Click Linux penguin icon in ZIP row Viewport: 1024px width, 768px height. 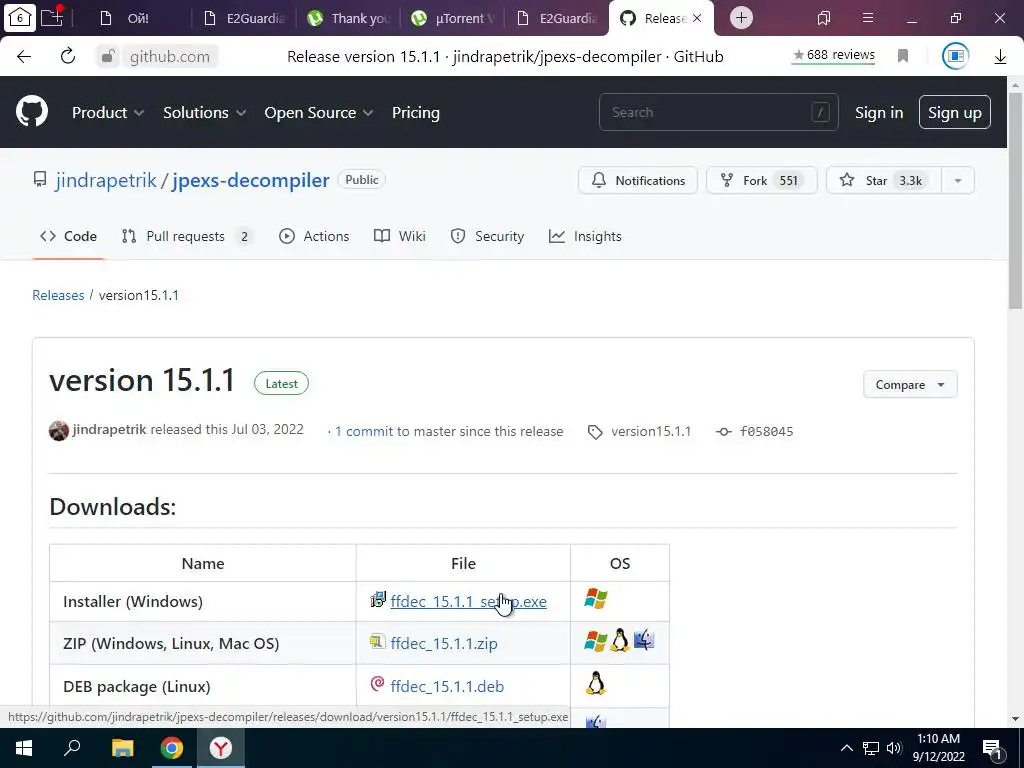coord(620,640)
